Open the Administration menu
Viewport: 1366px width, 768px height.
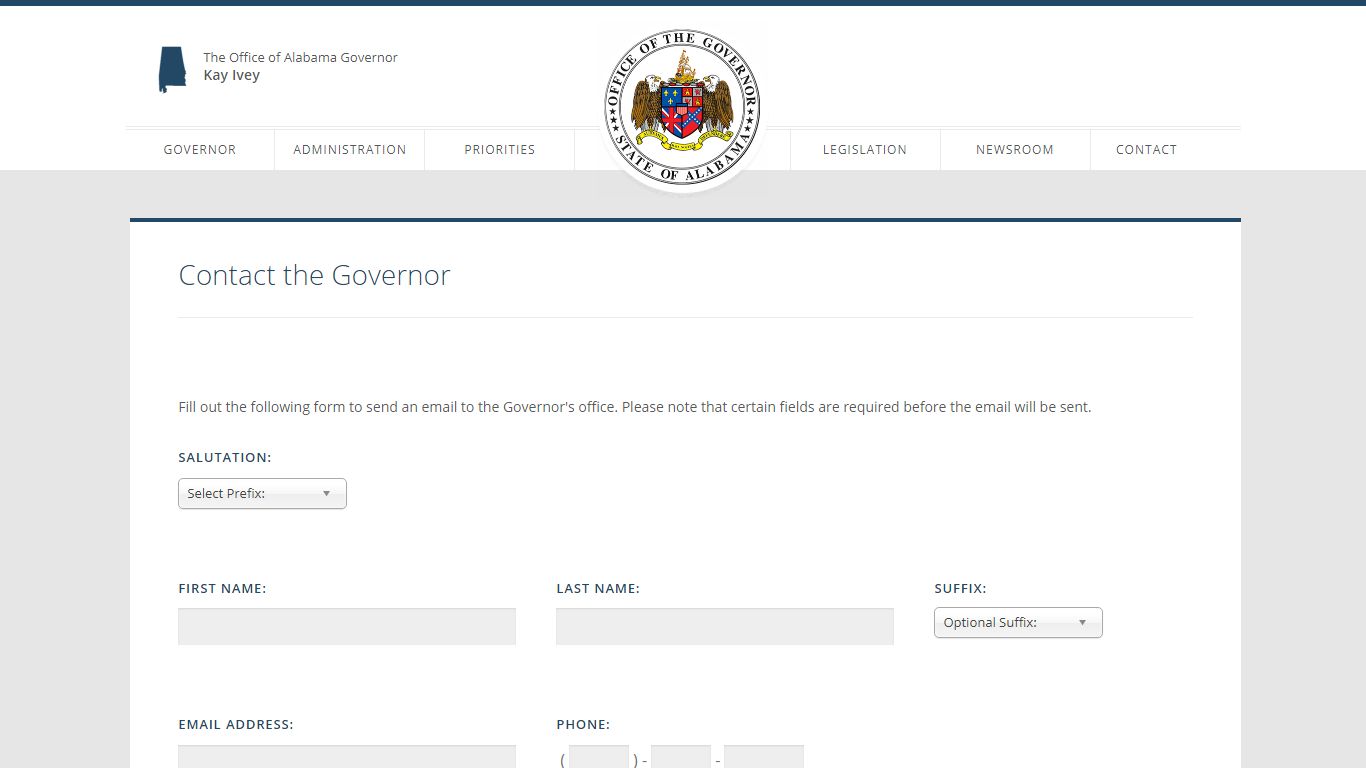point(350,150)
